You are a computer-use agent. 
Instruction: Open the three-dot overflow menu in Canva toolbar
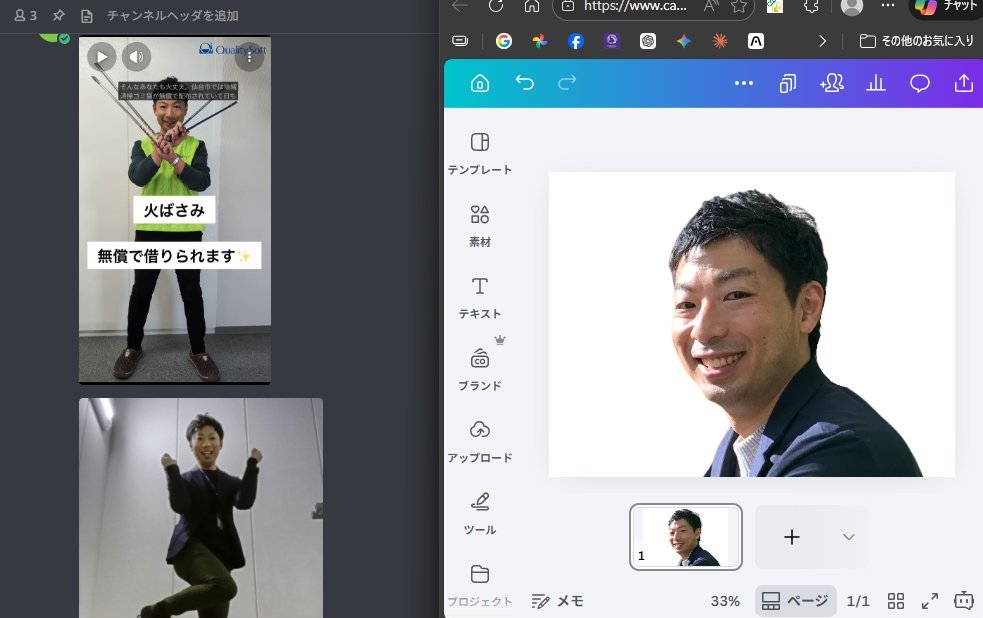point(743,84)
